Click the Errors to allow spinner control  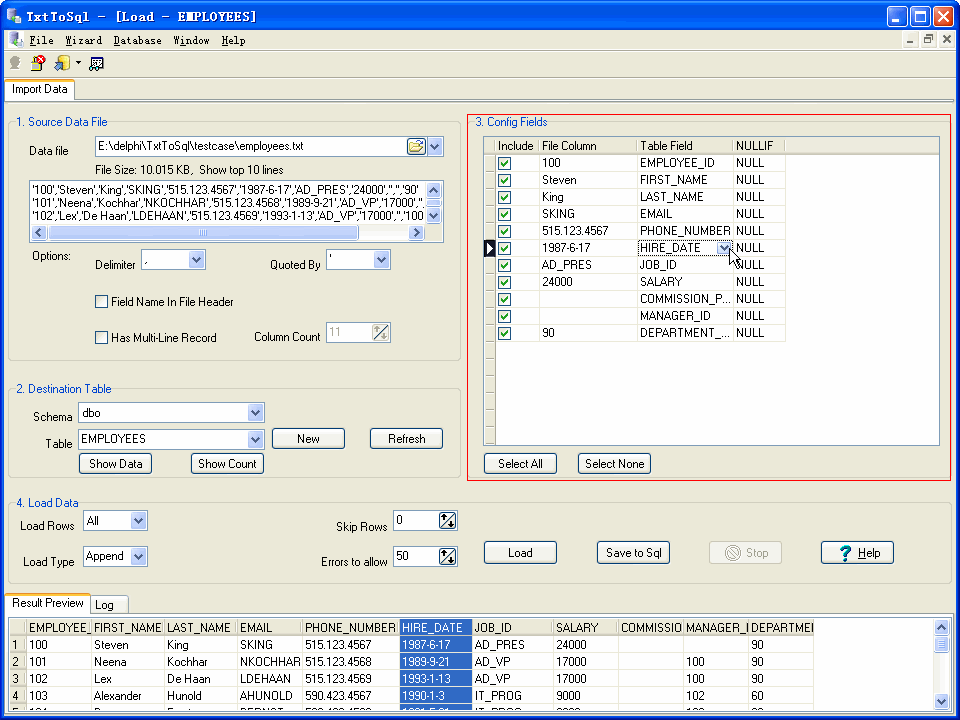tap(448, 557)
